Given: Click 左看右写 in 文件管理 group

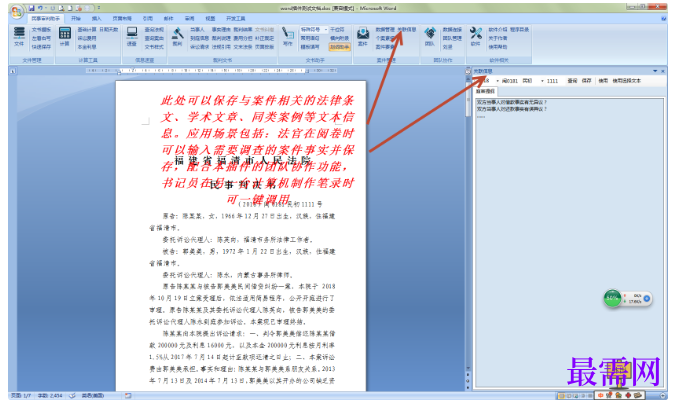Looking at the screenshot, I should tap(41, 38).
